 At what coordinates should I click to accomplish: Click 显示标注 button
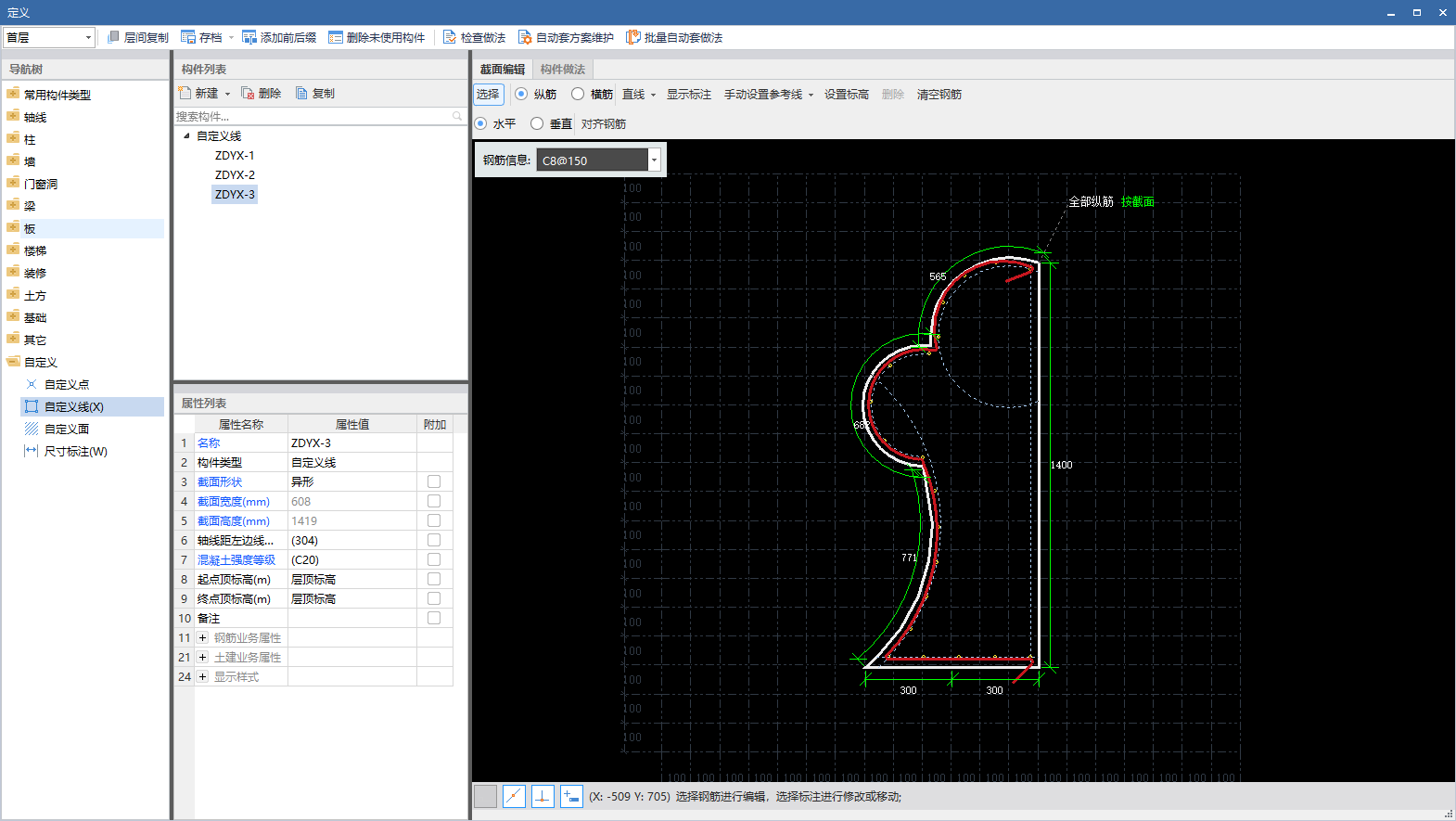689,94
